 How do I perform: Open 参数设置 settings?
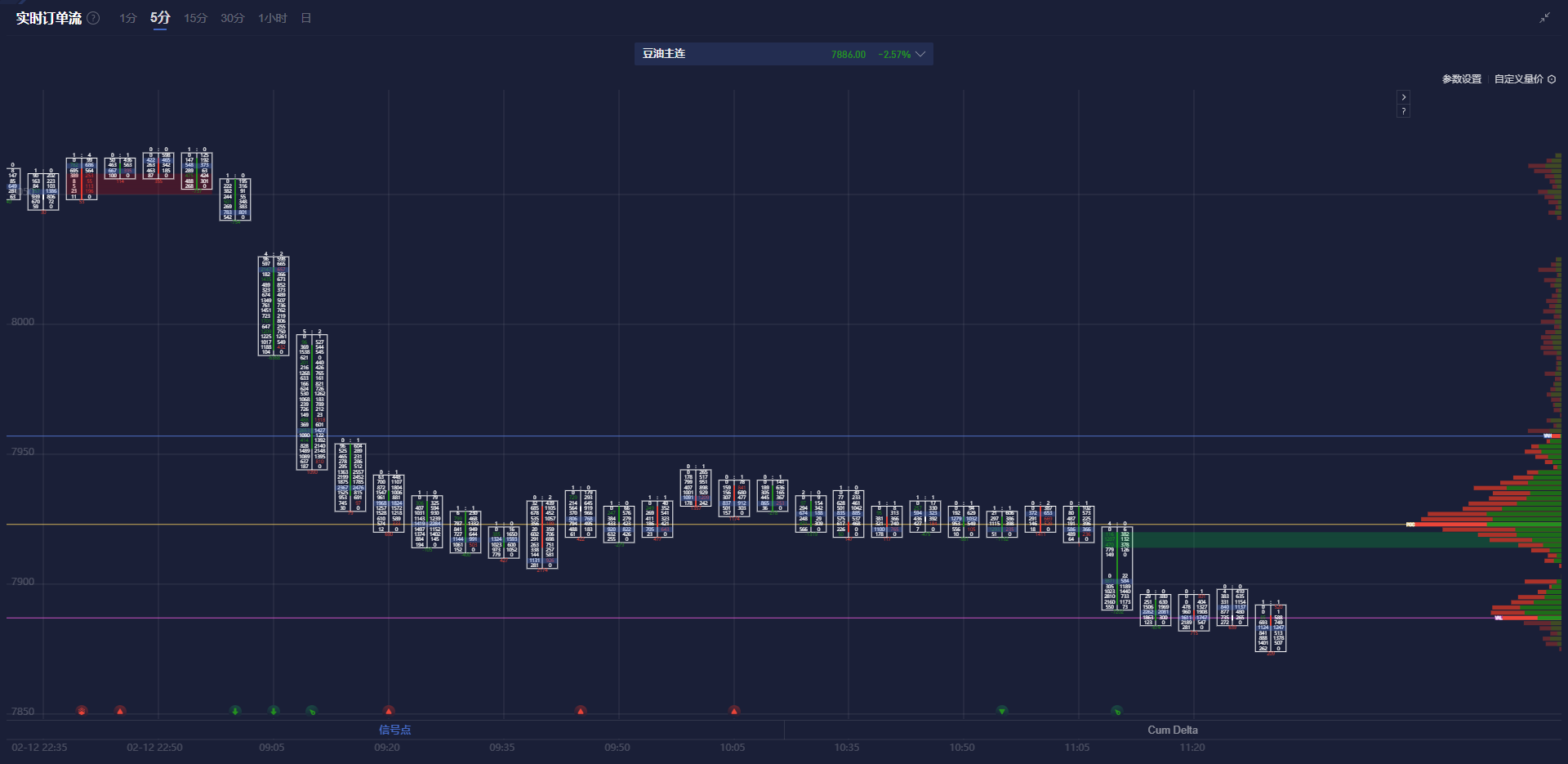point(1461,79)
